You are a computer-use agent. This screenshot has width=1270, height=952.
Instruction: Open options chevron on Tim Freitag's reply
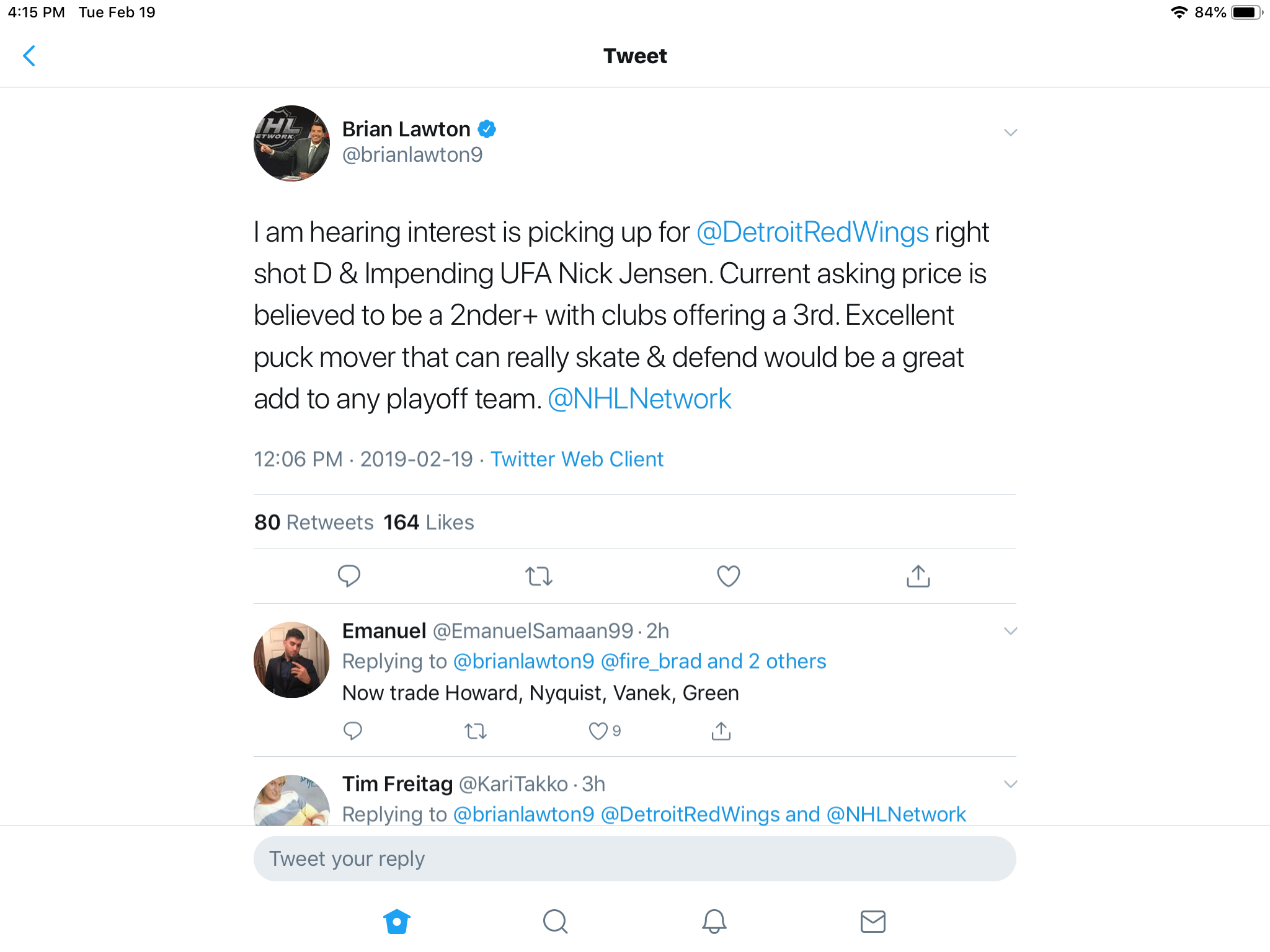pos(1010,784)
